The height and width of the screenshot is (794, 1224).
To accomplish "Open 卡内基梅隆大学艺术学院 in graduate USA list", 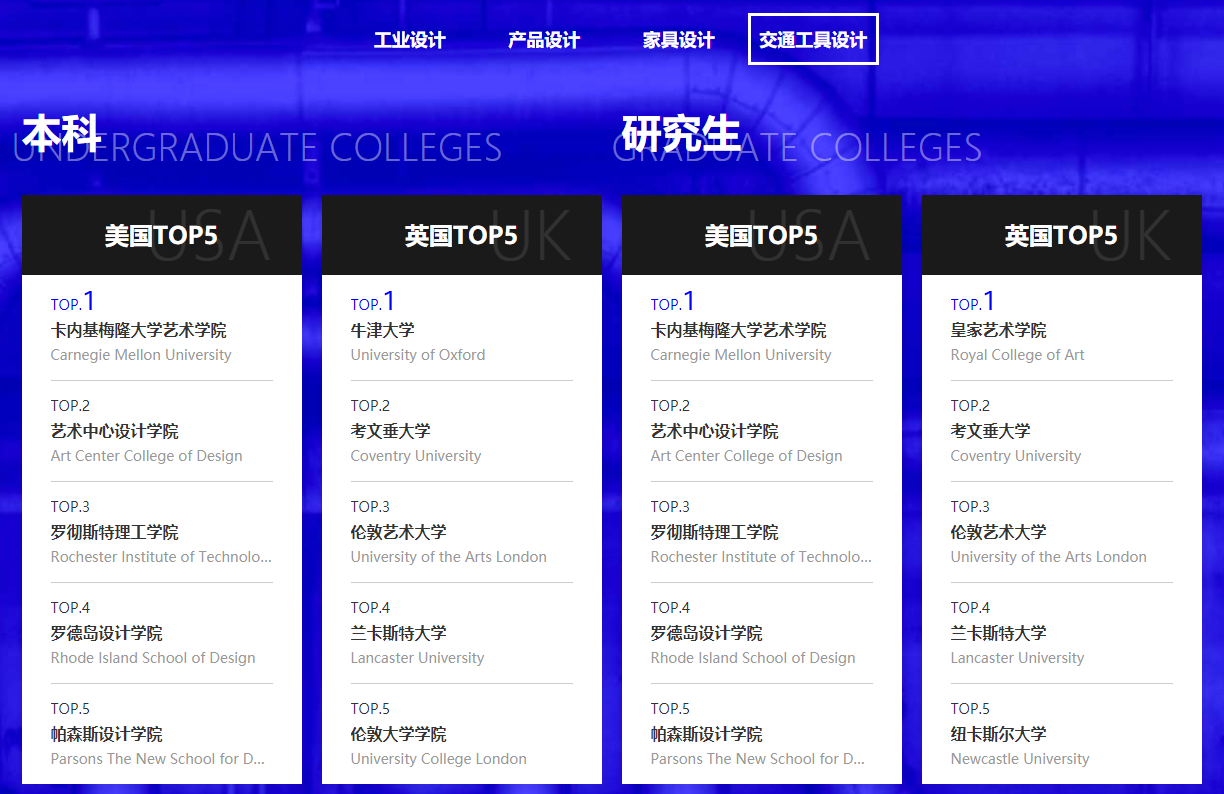I will [x=739, y=330].
